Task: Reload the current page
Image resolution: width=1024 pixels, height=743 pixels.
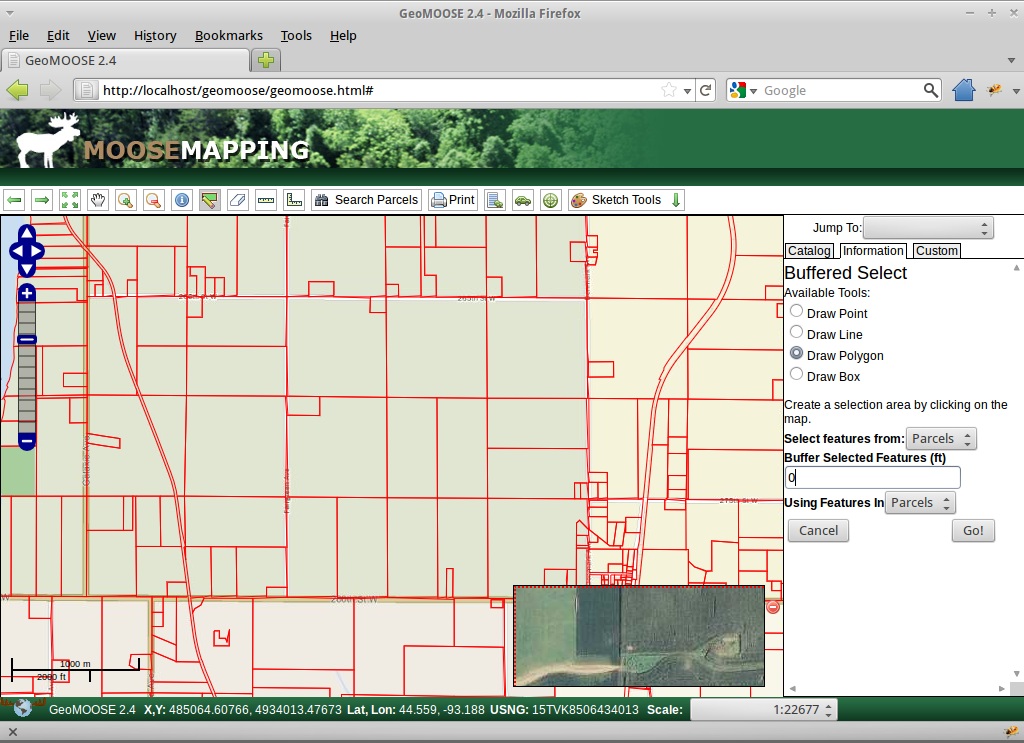Action: pyautogui.click(x=705, y=90)
